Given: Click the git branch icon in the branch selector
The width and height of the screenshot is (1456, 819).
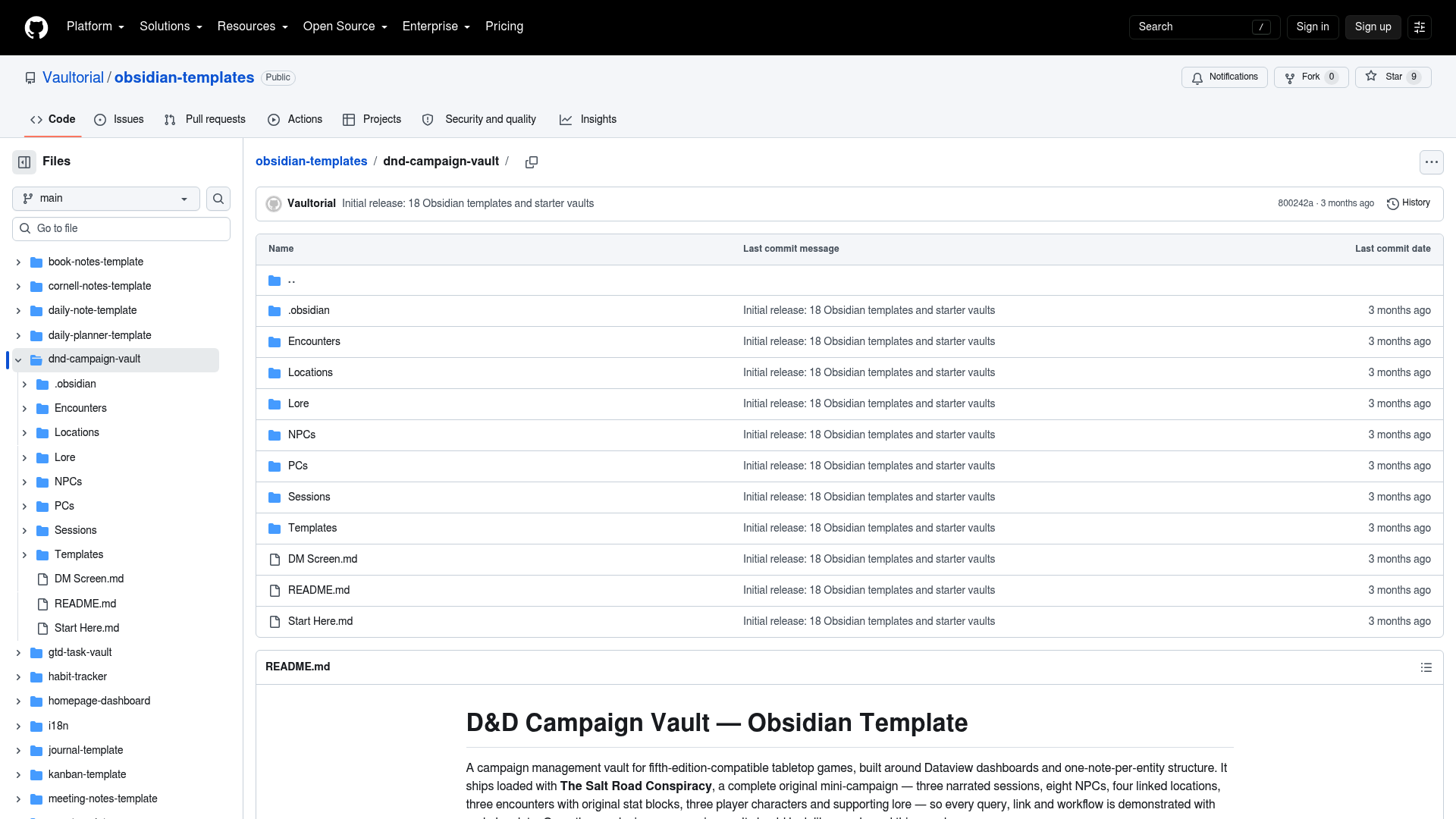Looking at the screenshot, I should point(28,199).
